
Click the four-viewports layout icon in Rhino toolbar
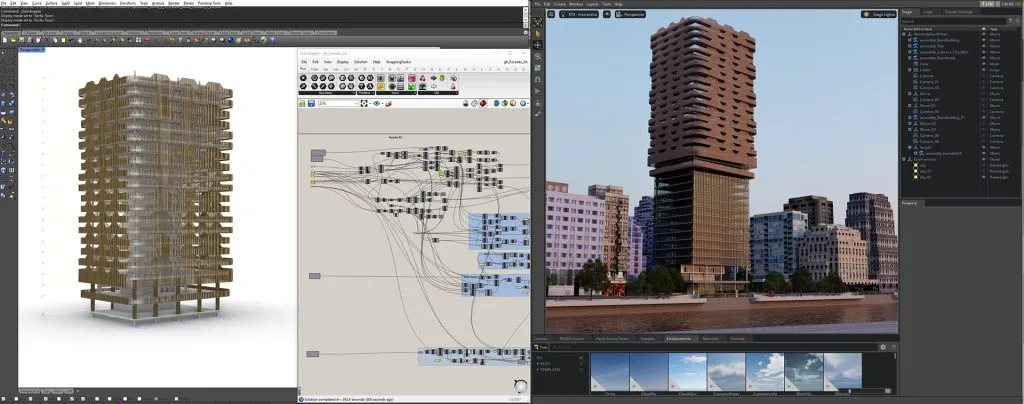[x=138, y=40]
